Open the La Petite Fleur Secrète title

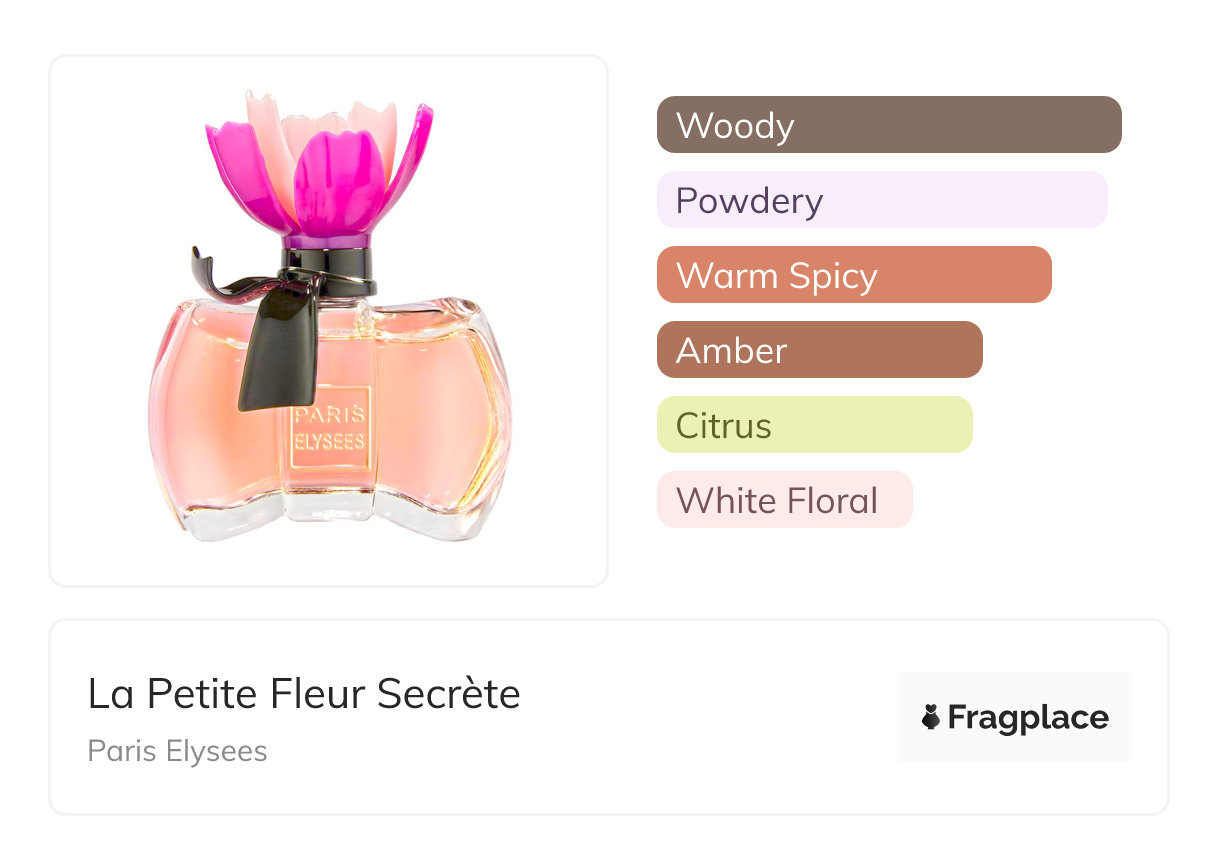pyautogui.click(x=304, y=694)
